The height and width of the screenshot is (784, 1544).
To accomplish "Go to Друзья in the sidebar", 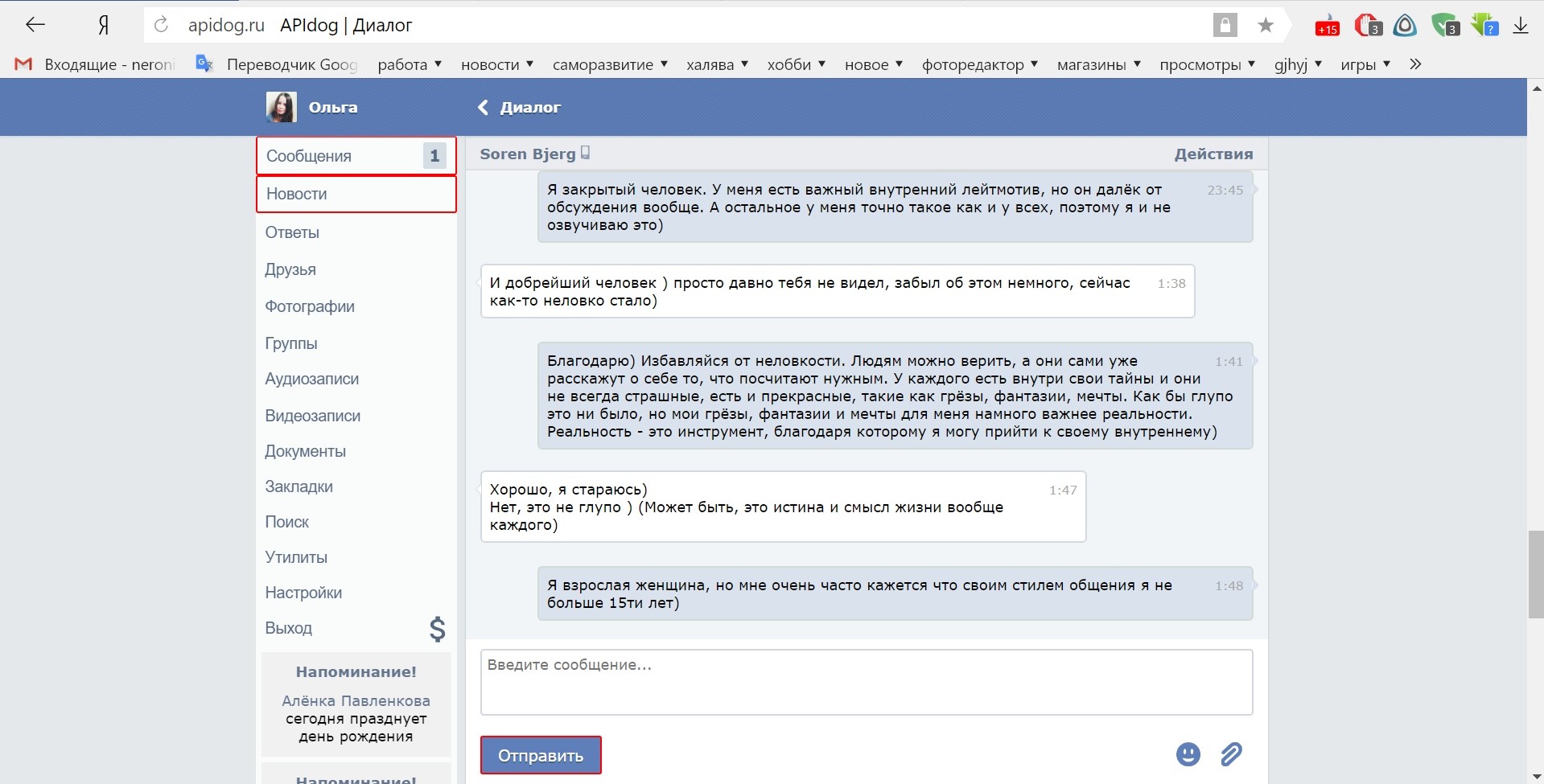I will coord(290,269).
